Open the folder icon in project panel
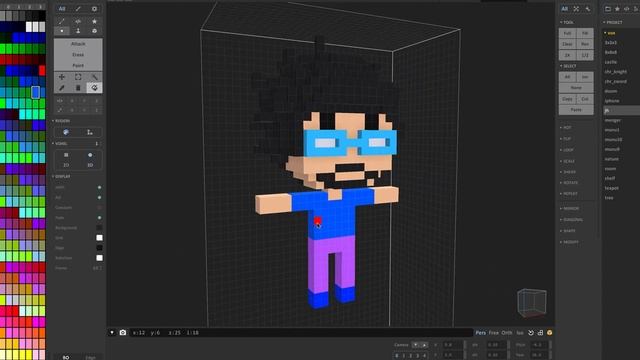This screenshot has width=640, height=360. point(608,9)
